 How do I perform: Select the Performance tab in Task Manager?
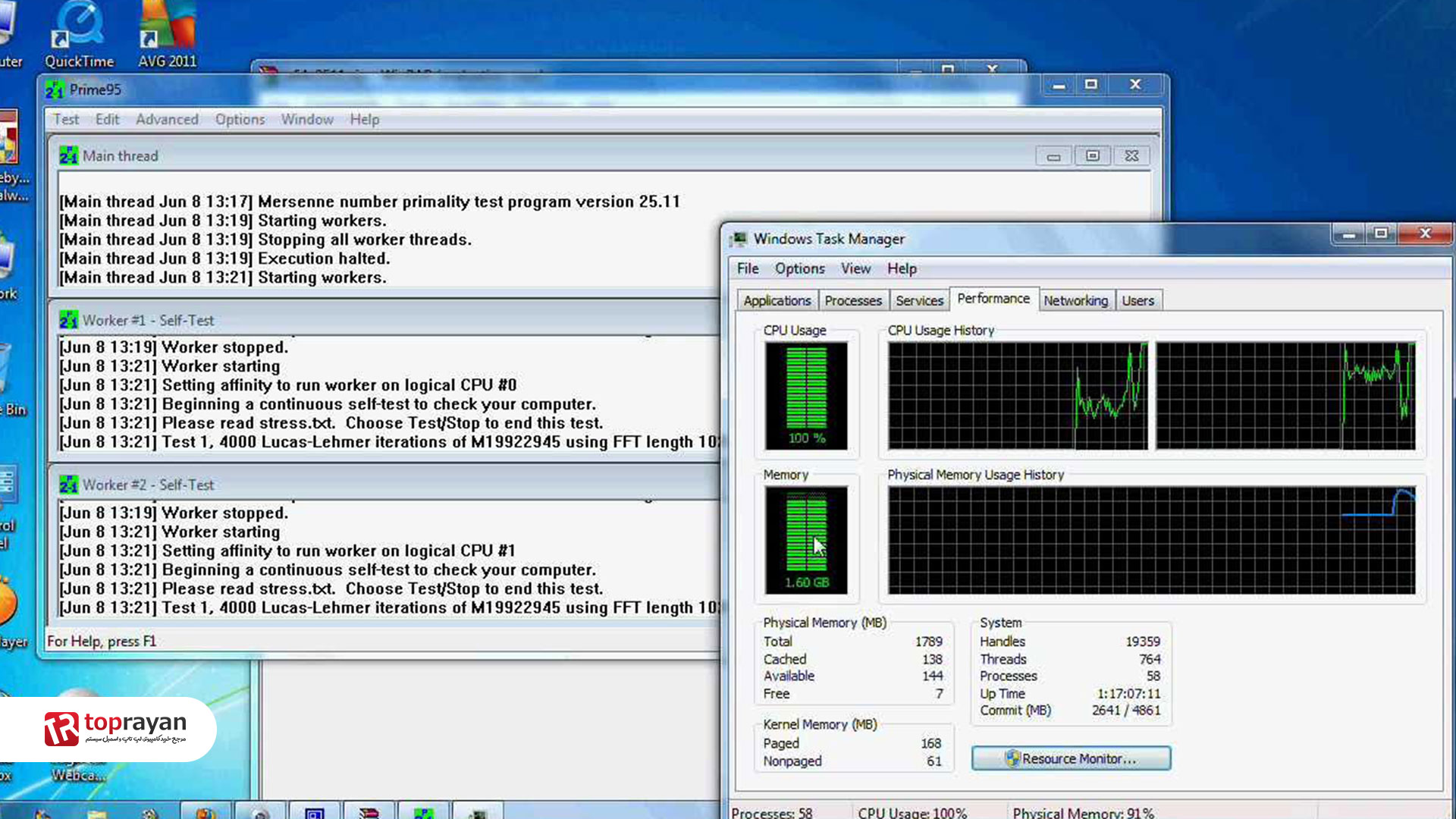coord(991,299)
